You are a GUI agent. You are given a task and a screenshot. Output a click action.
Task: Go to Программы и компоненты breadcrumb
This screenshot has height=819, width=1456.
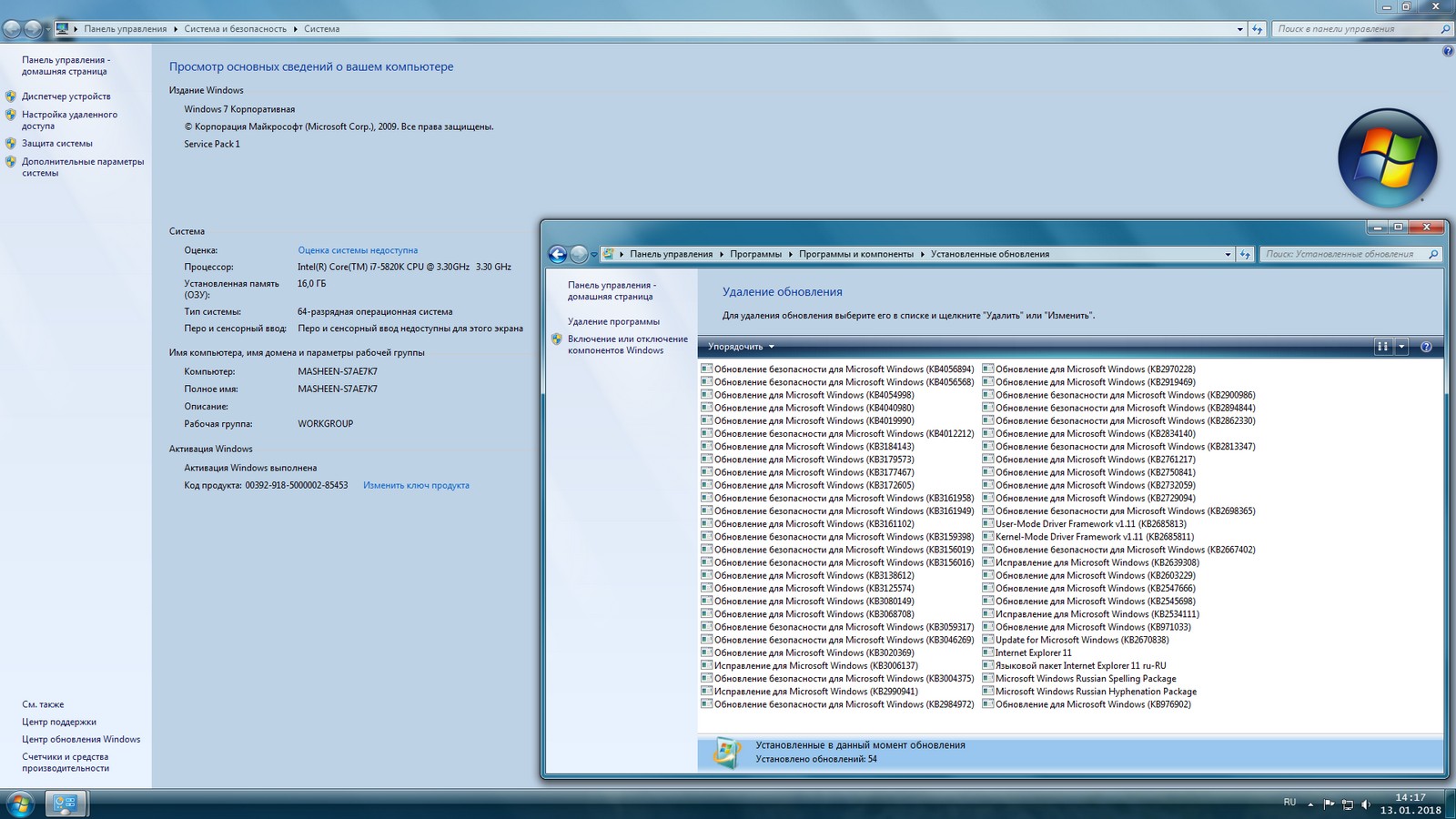click(856, 255)
